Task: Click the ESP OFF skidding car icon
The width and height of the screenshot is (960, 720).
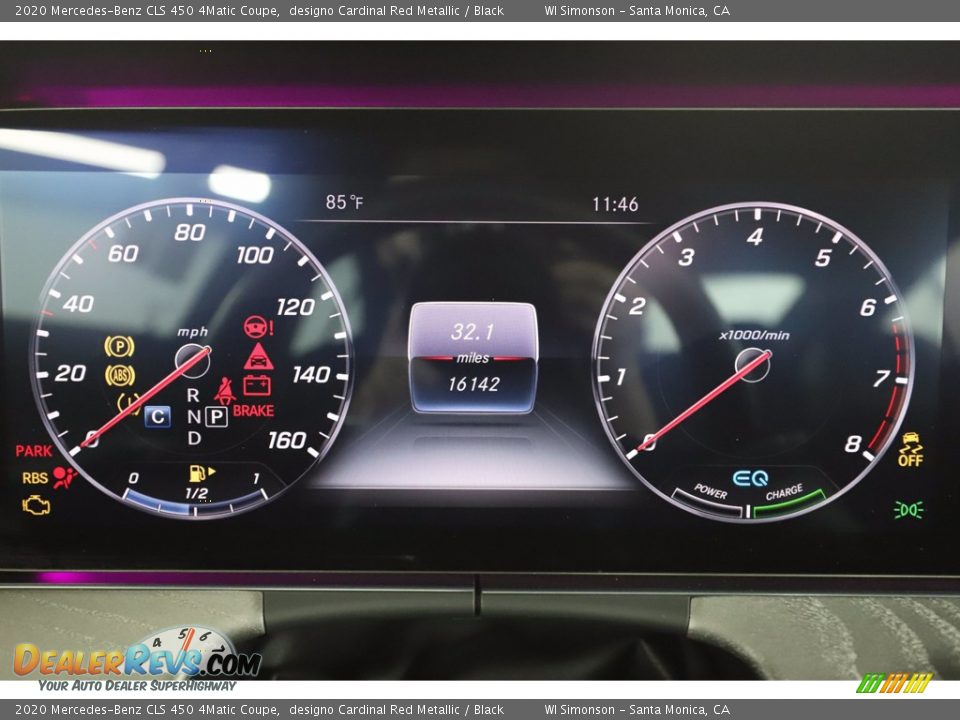Action: click(x=910, y=448)
